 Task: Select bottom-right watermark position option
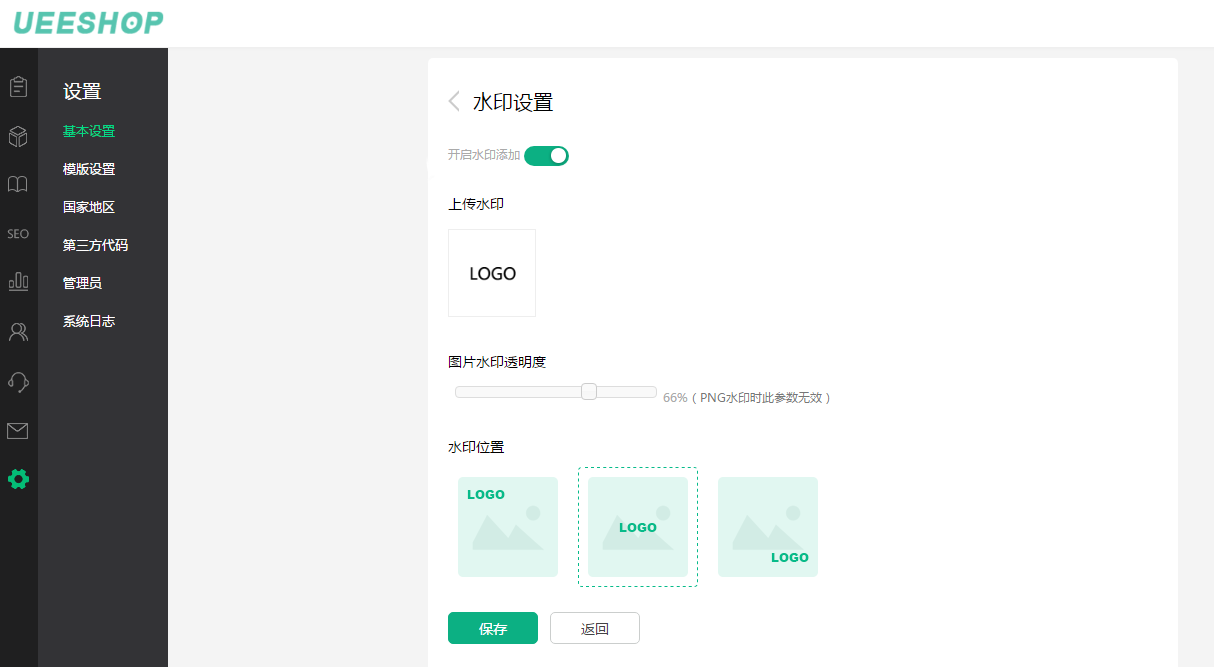pyautogui.click(x=768, y=527)
